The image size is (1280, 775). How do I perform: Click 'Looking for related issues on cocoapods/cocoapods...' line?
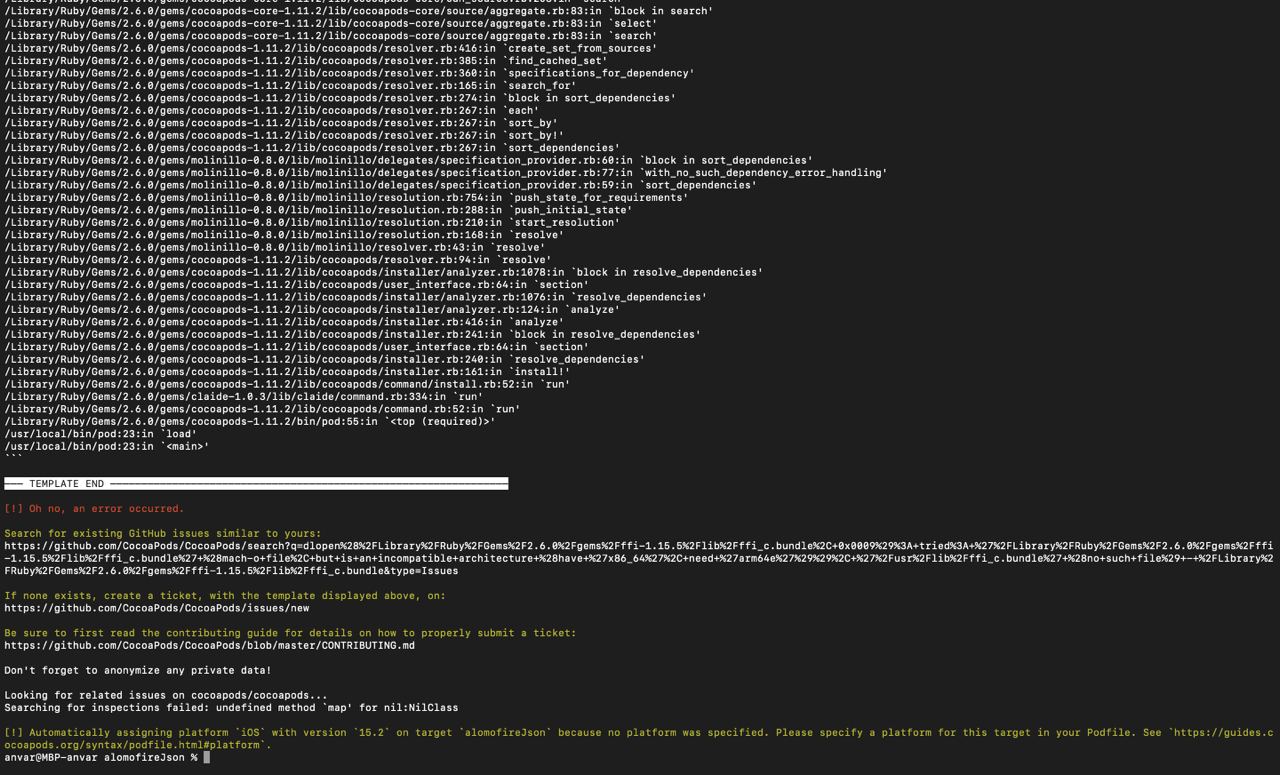(166, 695)
